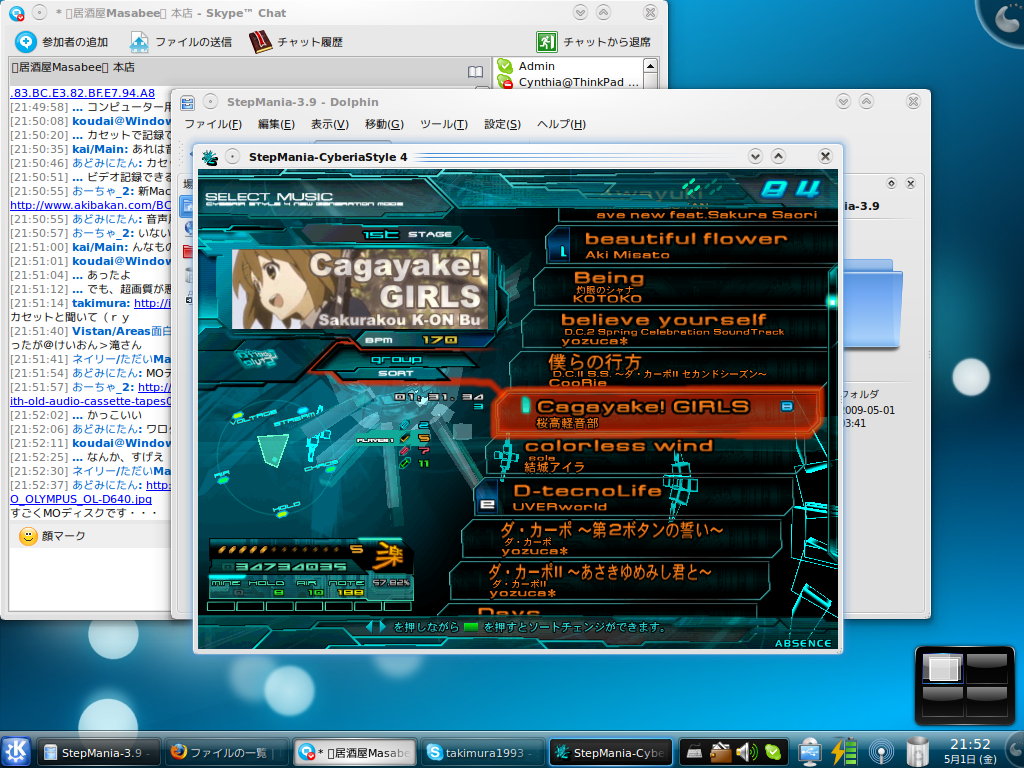1024x768 pixels.
Task: Open the network monitor icon in the panel
Action: tap(810, 752)
